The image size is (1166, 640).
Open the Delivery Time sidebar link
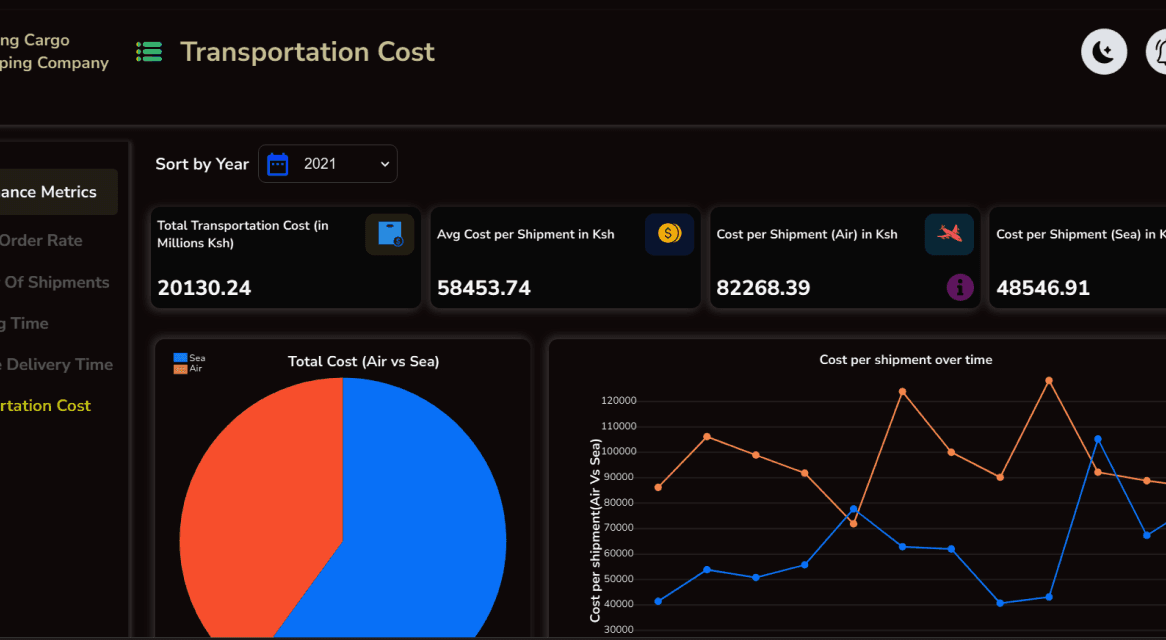tap(57, 364)
